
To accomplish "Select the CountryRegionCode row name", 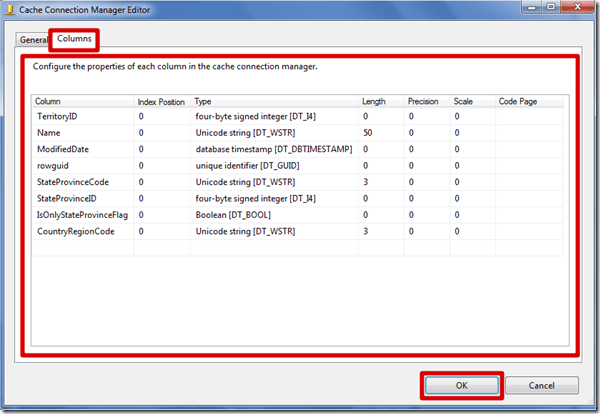I will point(76,231).
